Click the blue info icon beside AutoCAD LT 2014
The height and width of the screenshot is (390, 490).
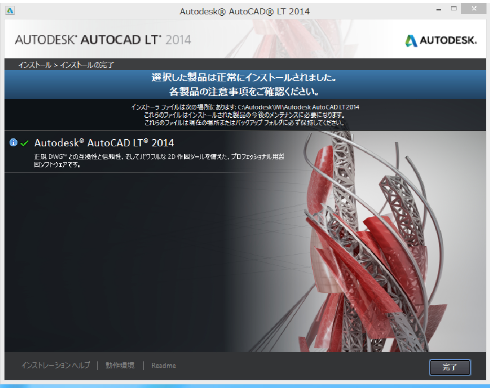click(13, 143)
